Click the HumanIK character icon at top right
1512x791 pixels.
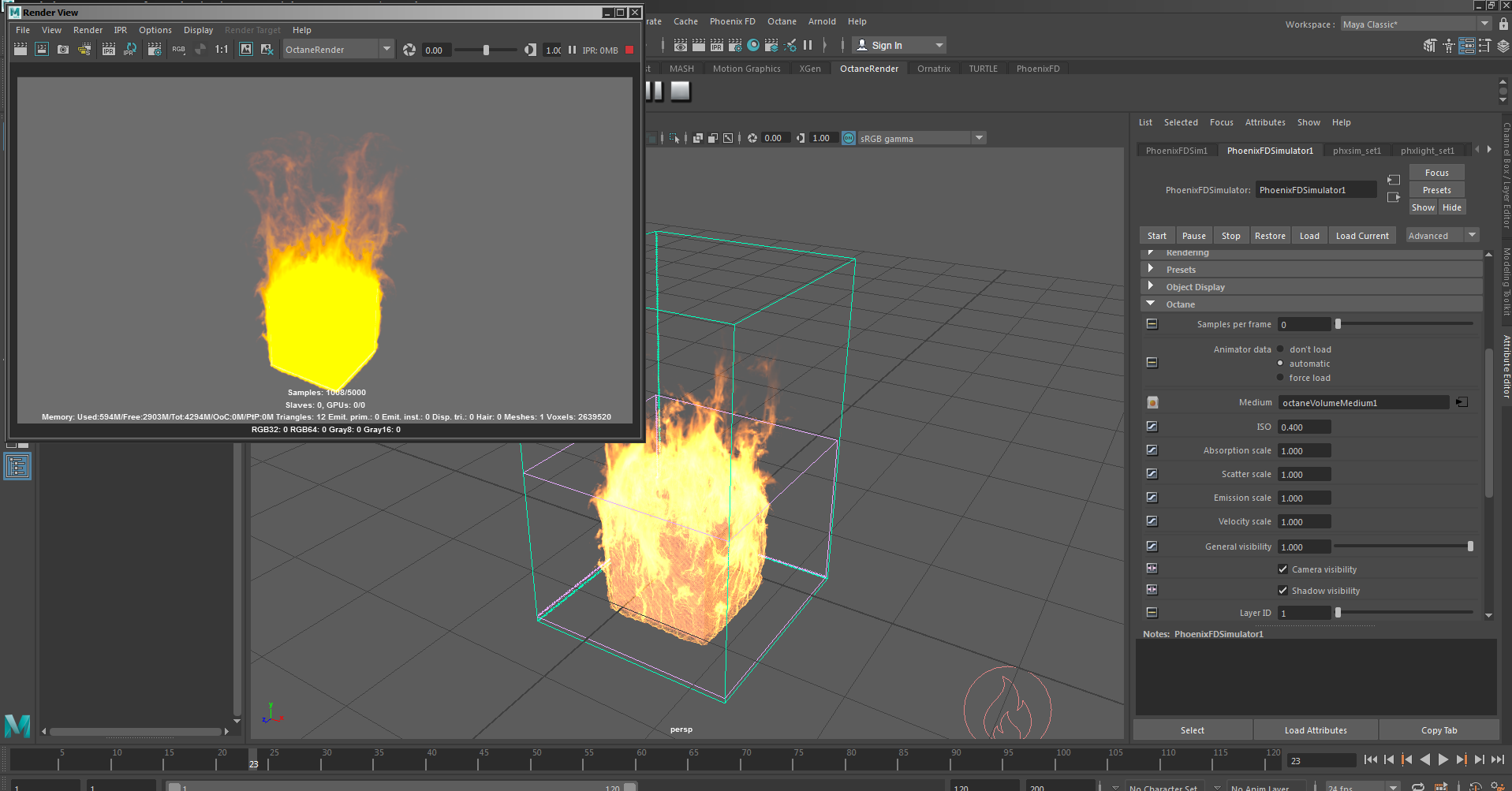[x=1448, y=46]
